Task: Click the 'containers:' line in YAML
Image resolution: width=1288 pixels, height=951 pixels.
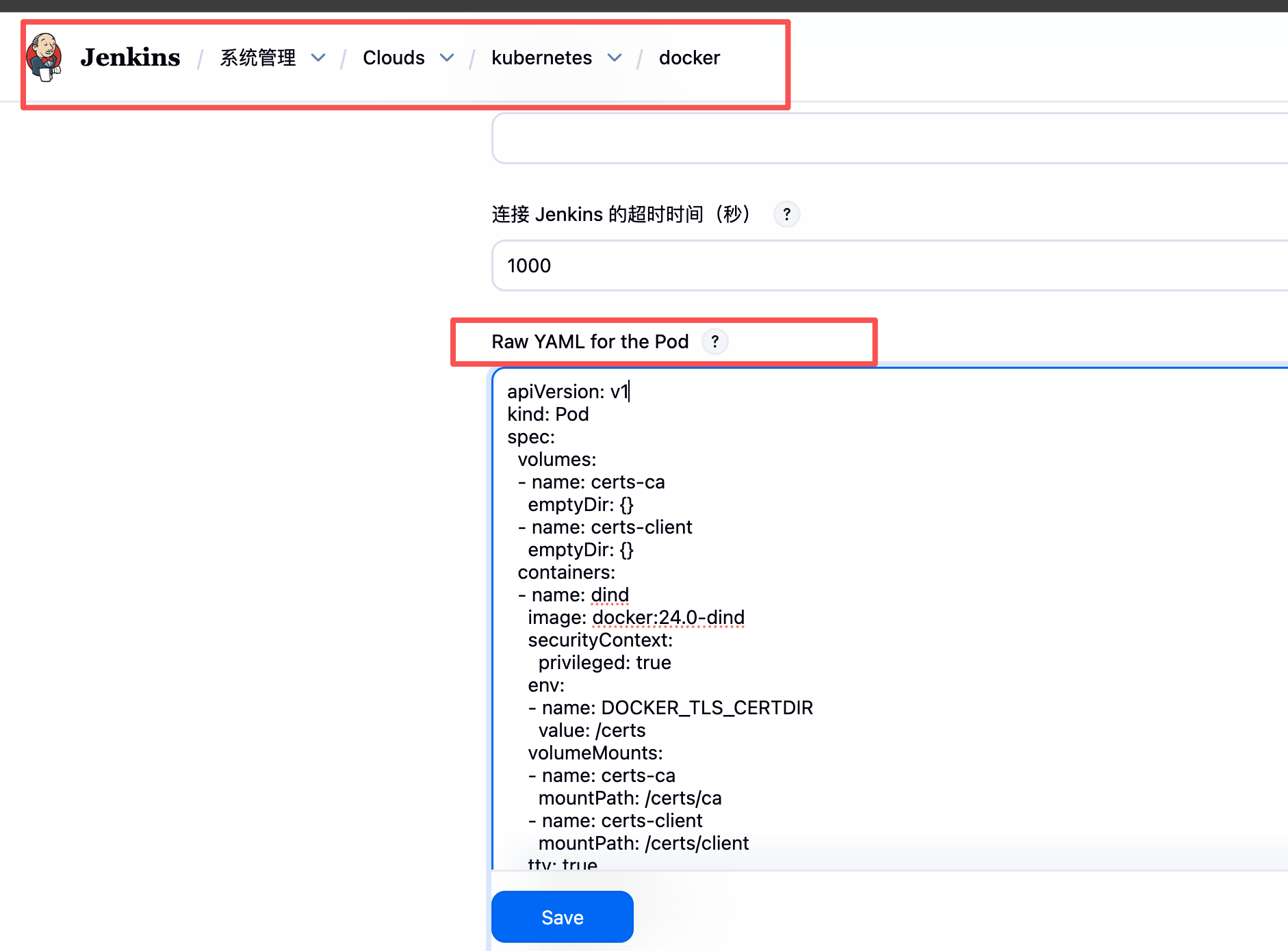Action: pyautogui.click(x=567, y=572)
